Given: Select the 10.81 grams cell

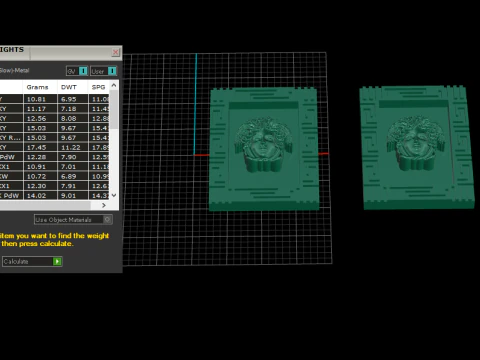Looking at the screenshot, I should point(40,99).
